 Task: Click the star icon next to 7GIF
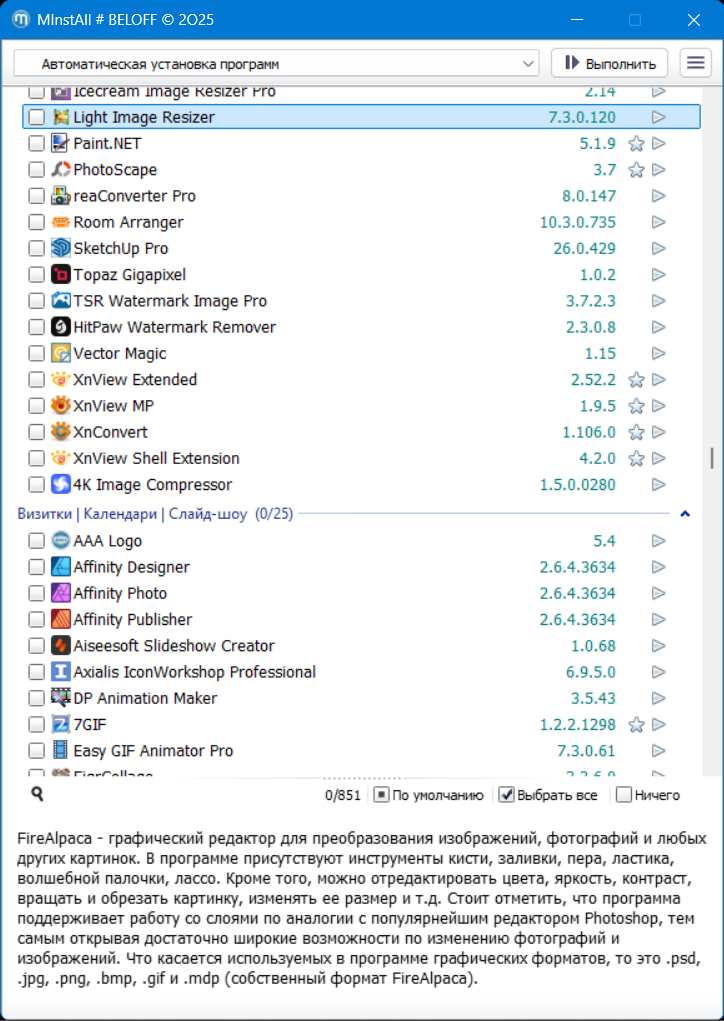tap(636, 725)
